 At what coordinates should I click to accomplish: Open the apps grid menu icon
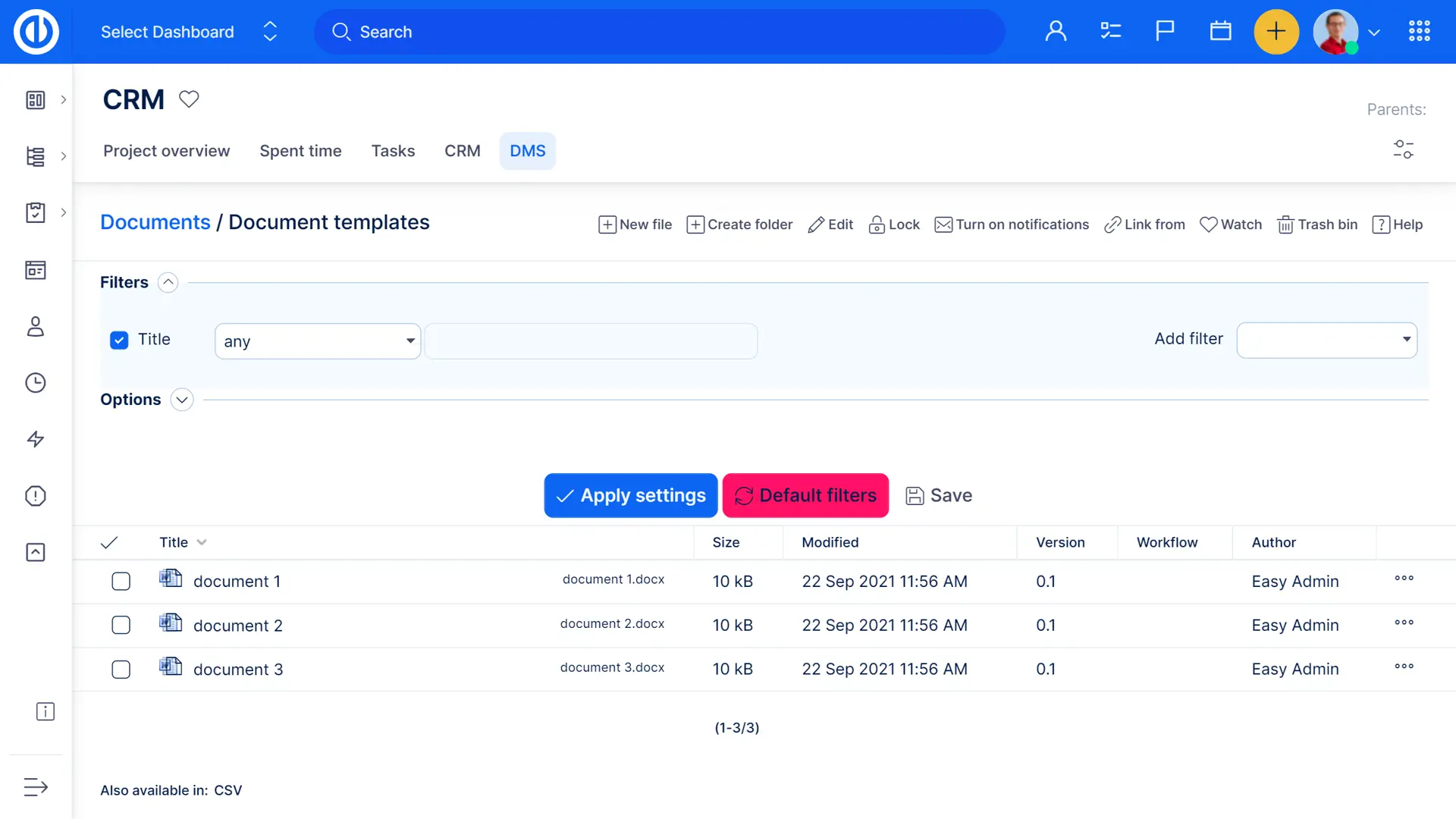pyautogui.click(x=1419, y=31)
